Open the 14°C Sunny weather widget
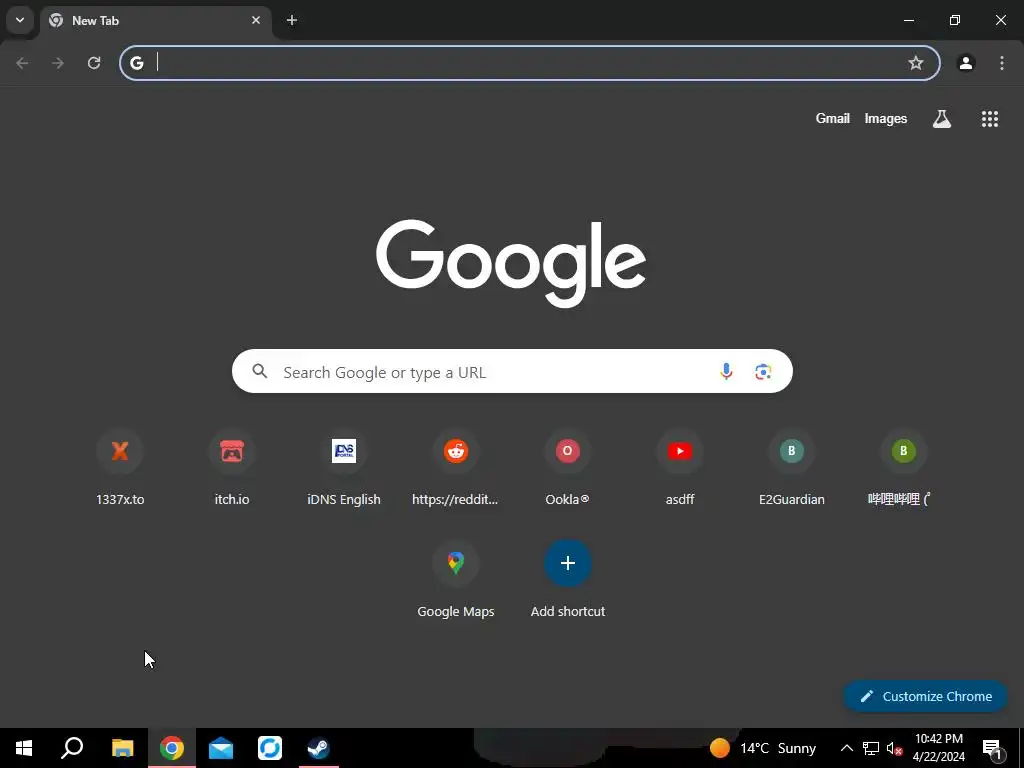The image size is (1024, 768). (x=763, y=748)
